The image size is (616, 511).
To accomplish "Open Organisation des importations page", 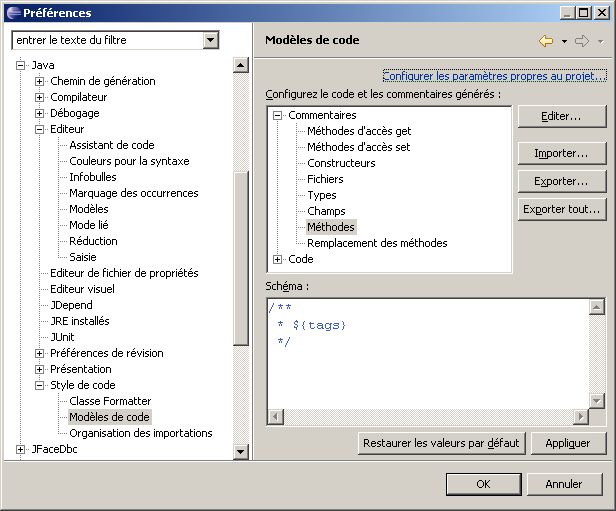I will (140, 433).
